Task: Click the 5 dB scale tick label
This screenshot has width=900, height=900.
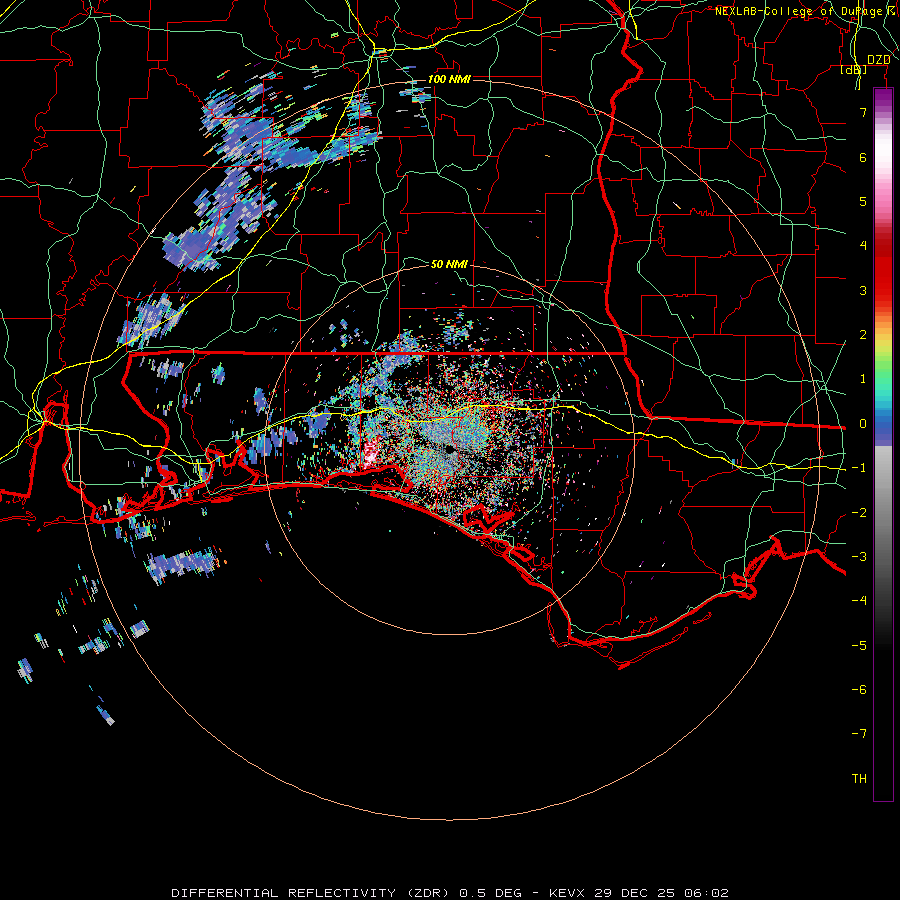Action: click(x=863, y=201)
